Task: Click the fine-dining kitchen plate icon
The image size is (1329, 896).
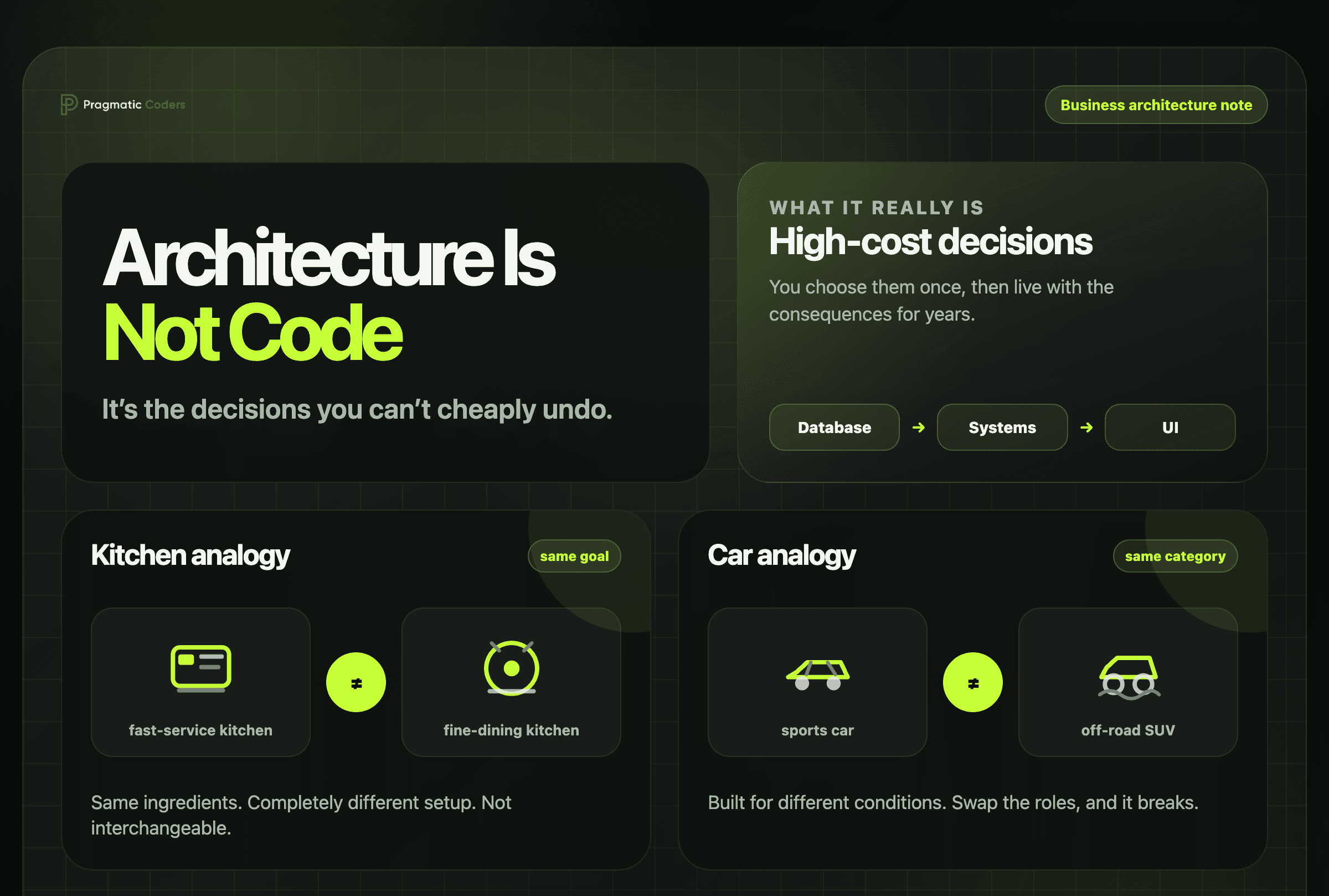Action: click(x=511, y=668)
